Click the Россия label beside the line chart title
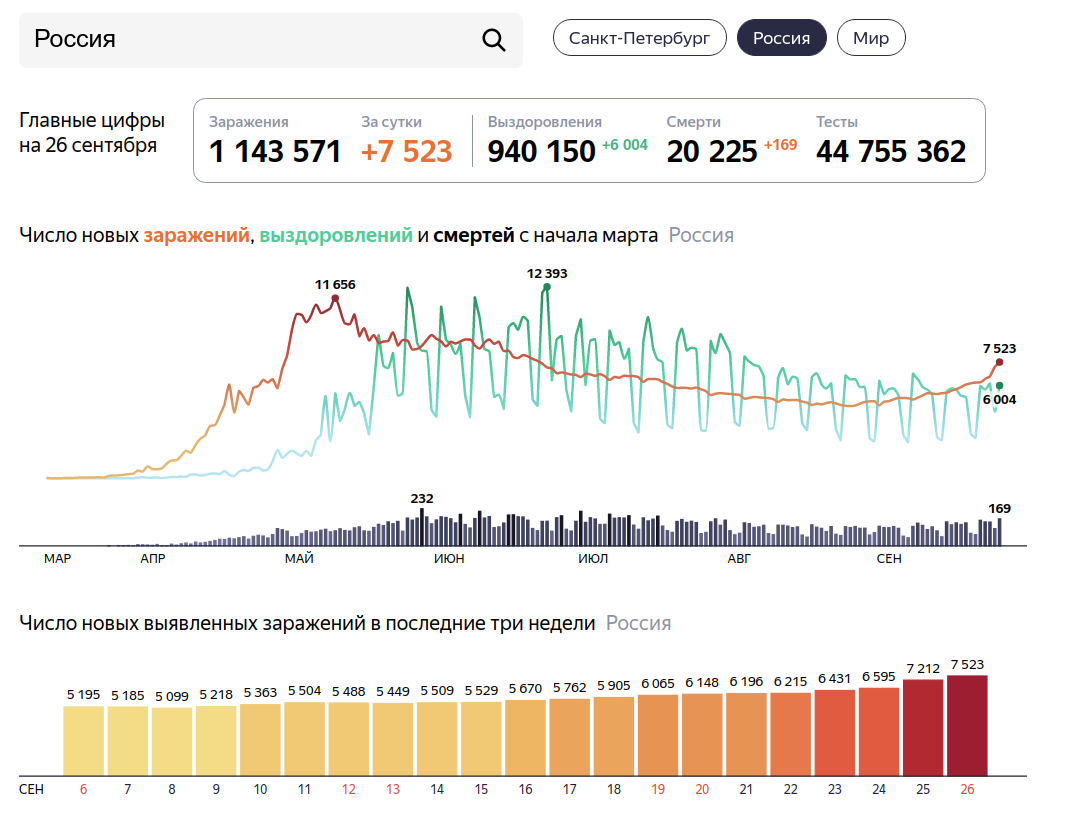 [x=701, y=236]
